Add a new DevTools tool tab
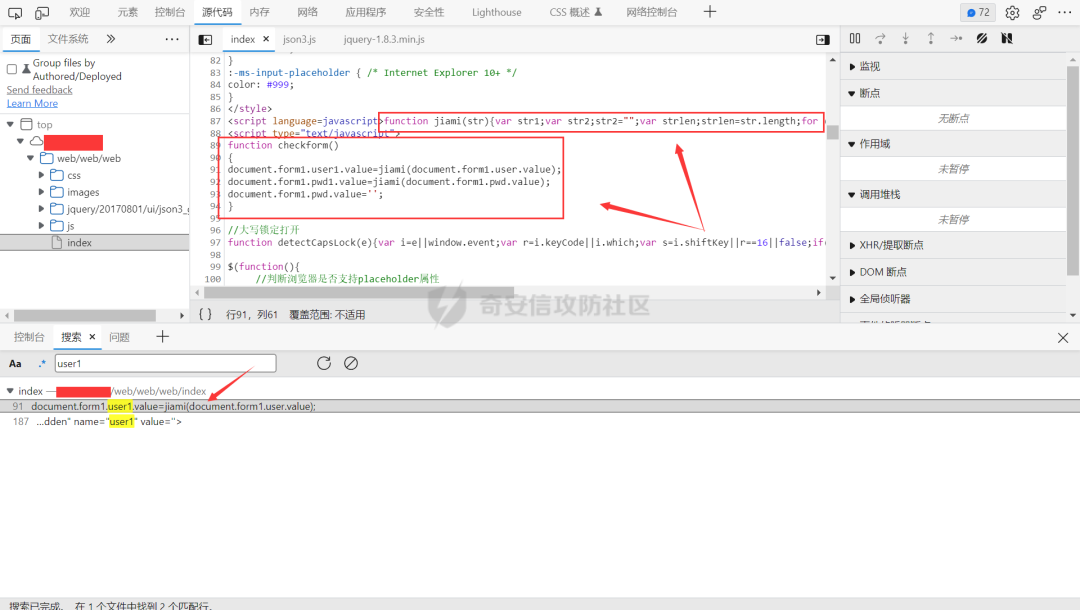Screen dimensions: 1080x610 click(x=709, y=12)
